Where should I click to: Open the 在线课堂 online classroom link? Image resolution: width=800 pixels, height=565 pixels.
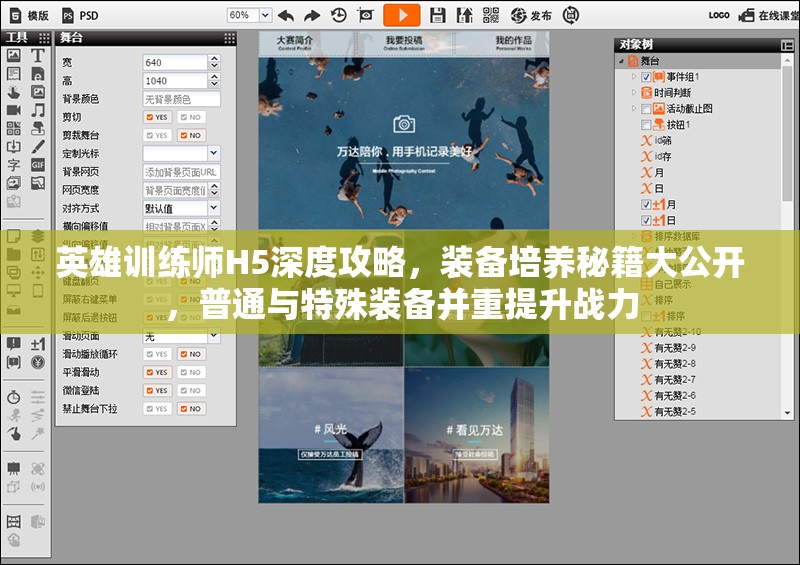[769, 15]
